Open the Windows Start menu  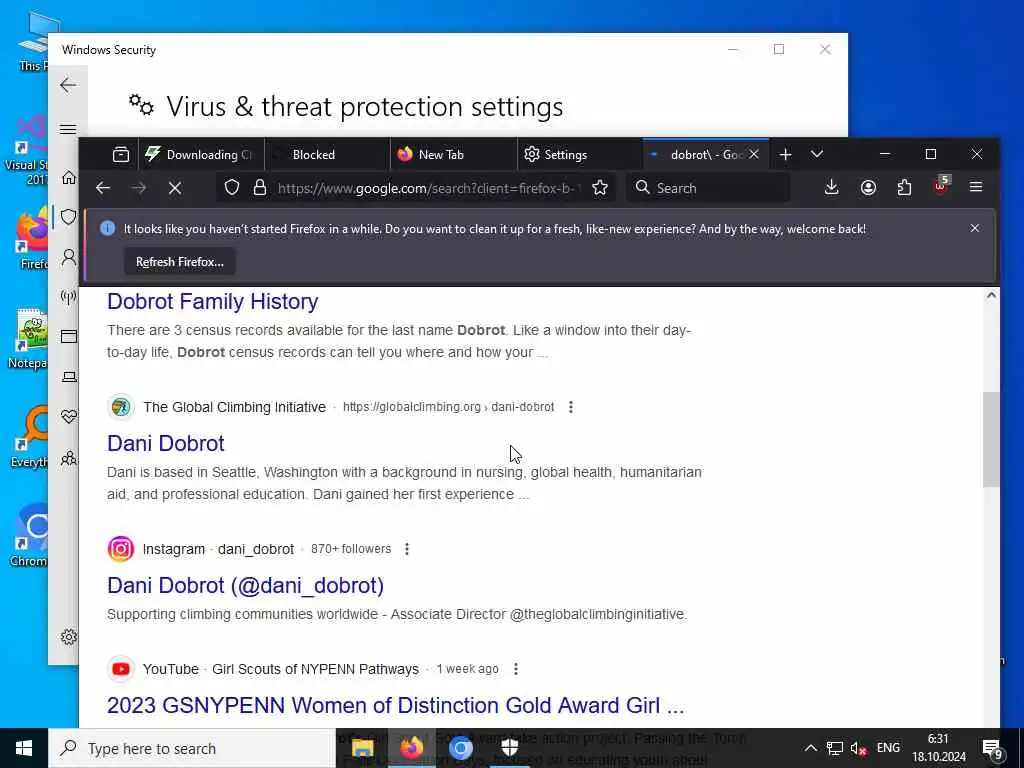click(24, 748)
